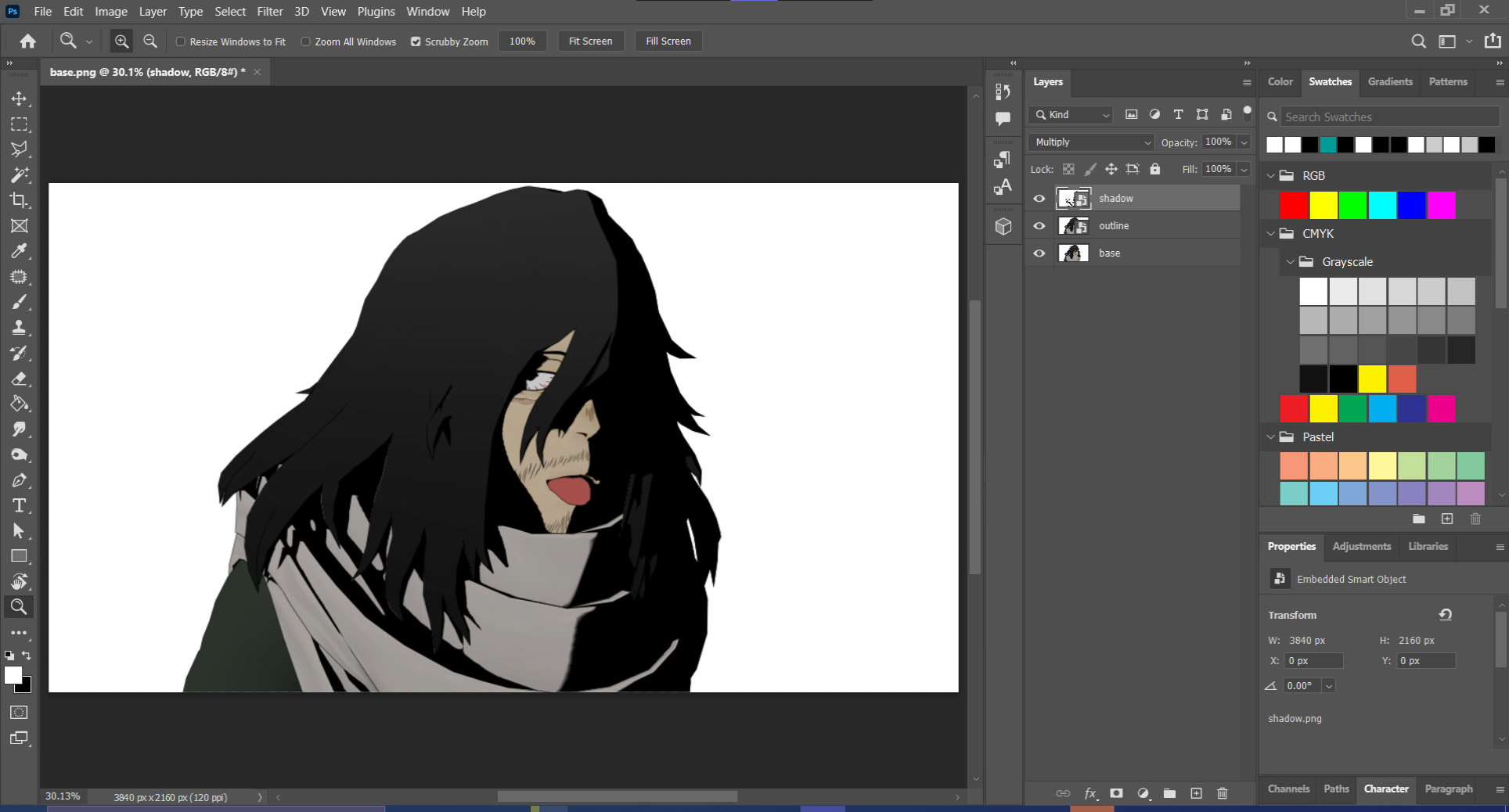Collapse the Pastel swatch group

point(1271,437)
